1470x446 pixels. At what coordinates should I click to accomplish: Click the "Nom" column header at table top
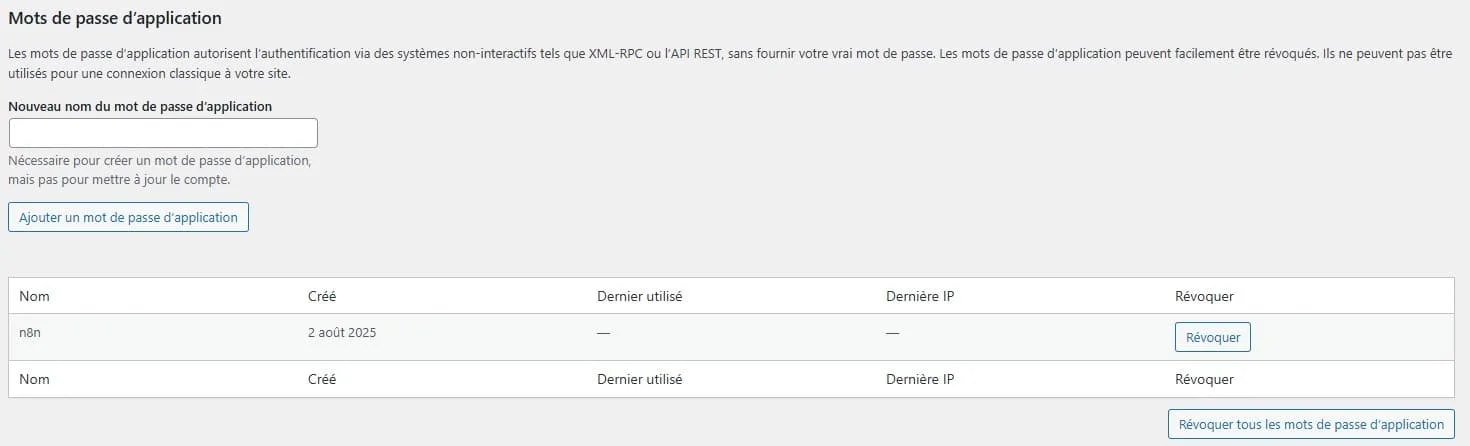(x=35, y=297)
